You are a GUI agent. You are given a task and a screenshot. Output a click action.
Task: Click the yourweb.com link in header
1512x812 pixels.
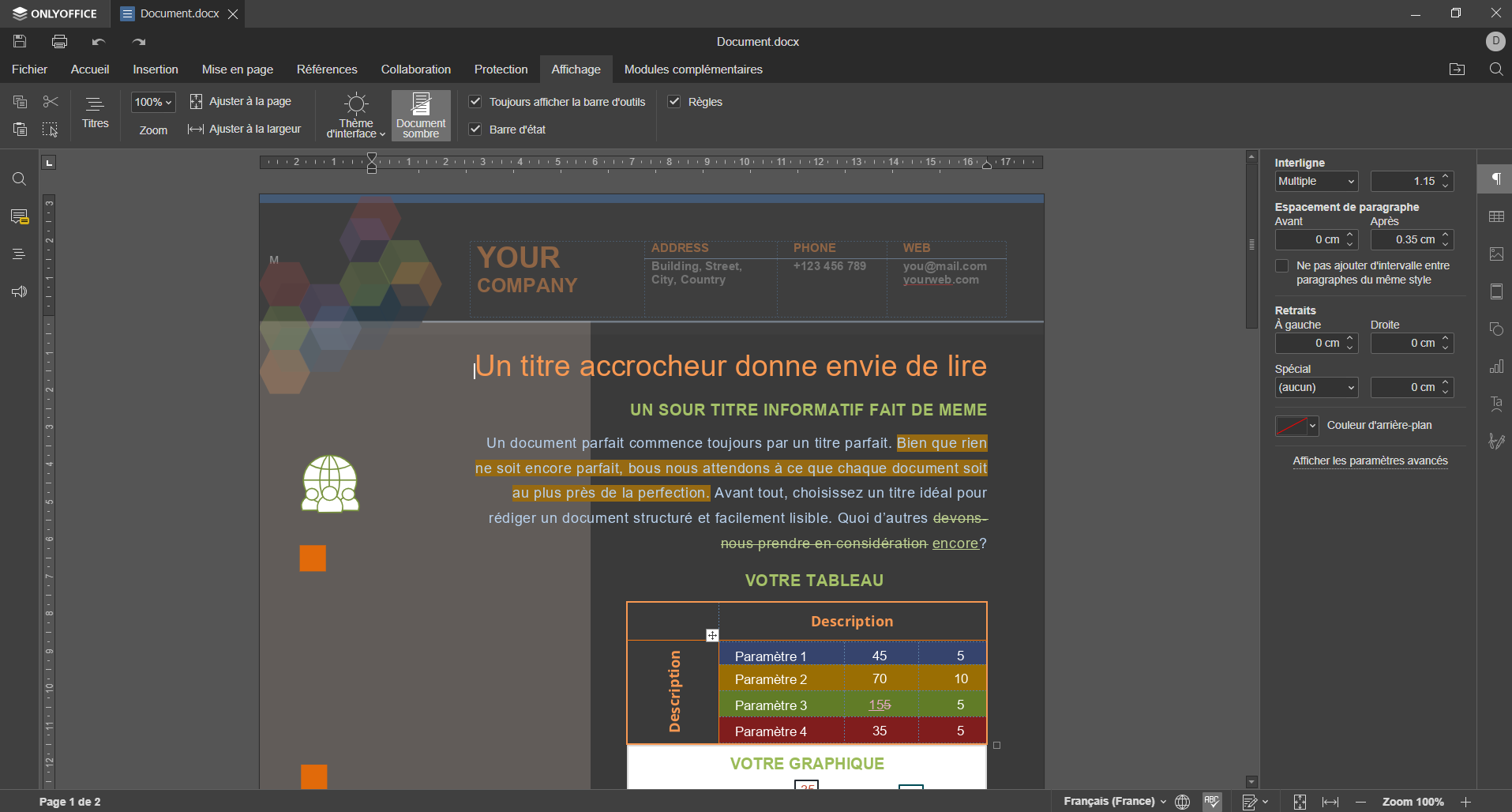[940, 280]
